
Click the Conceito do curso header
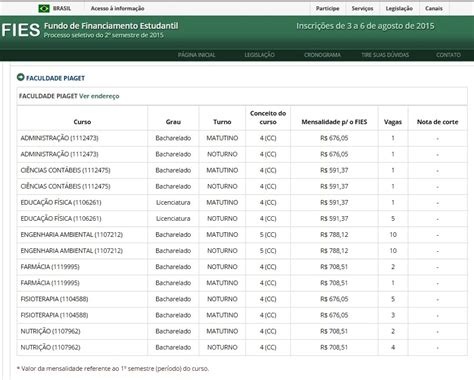(268, 118)
